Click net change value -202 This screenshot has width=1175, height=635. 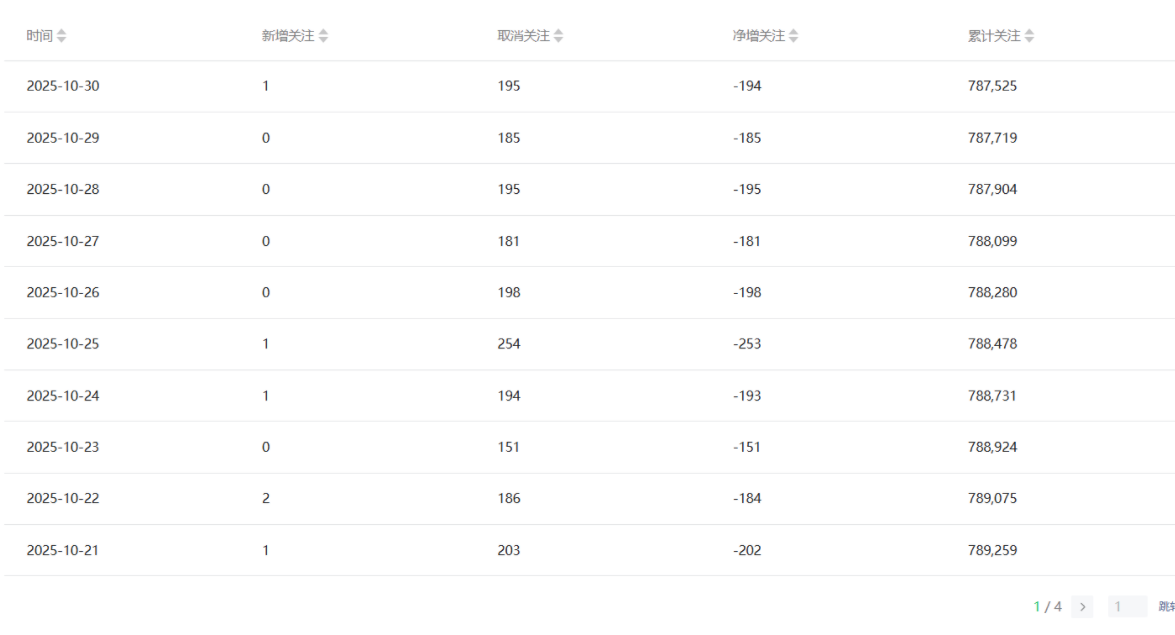(747, 550)
